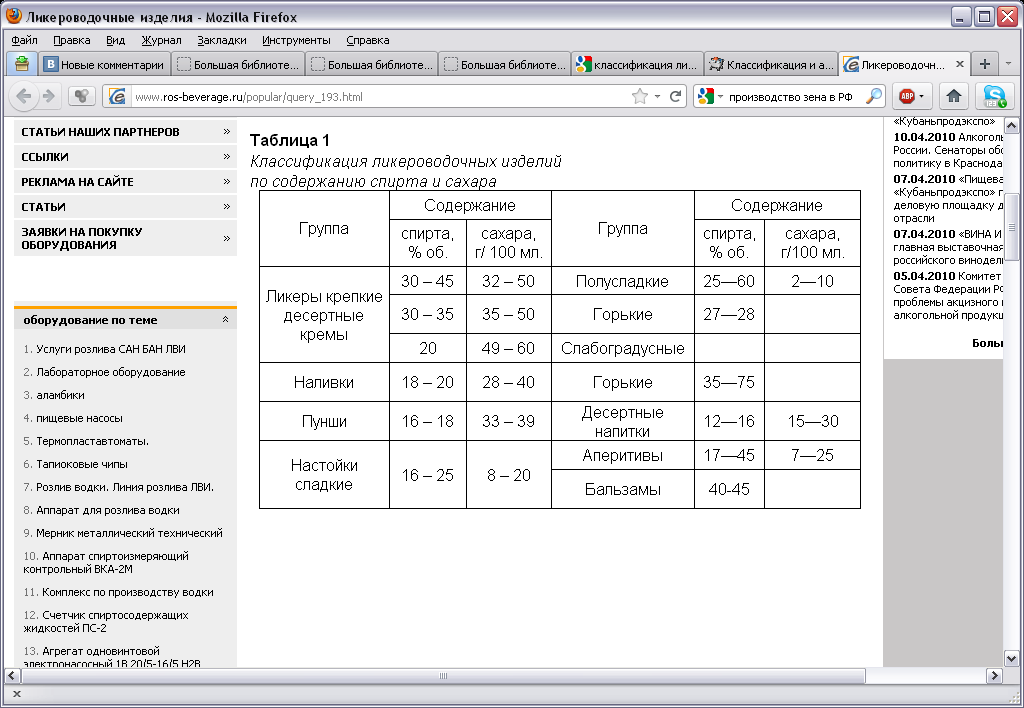
Task: Click the Forward navigation arrow
Action: click(x=48, y=97)
